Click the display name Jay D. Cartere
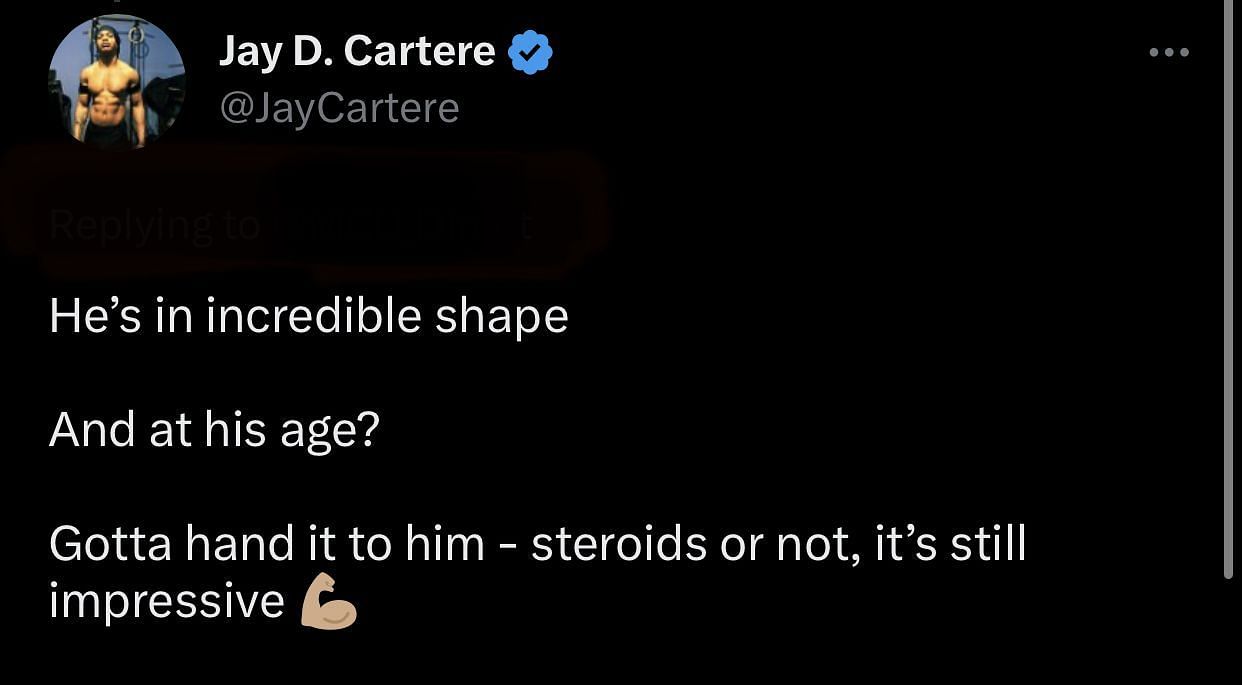1242x685 pixels. coord(357,52)
